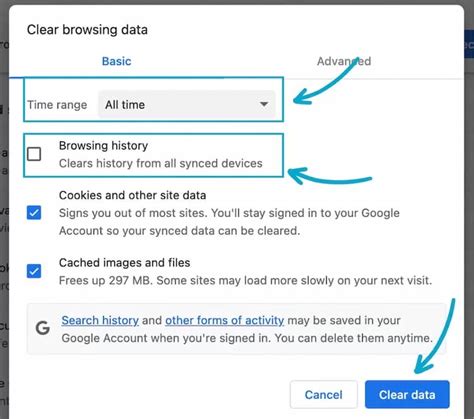This screenshot has width=474, height=419.
Task: Click the Frees up 297 MB description
Action: click(245, 280)
